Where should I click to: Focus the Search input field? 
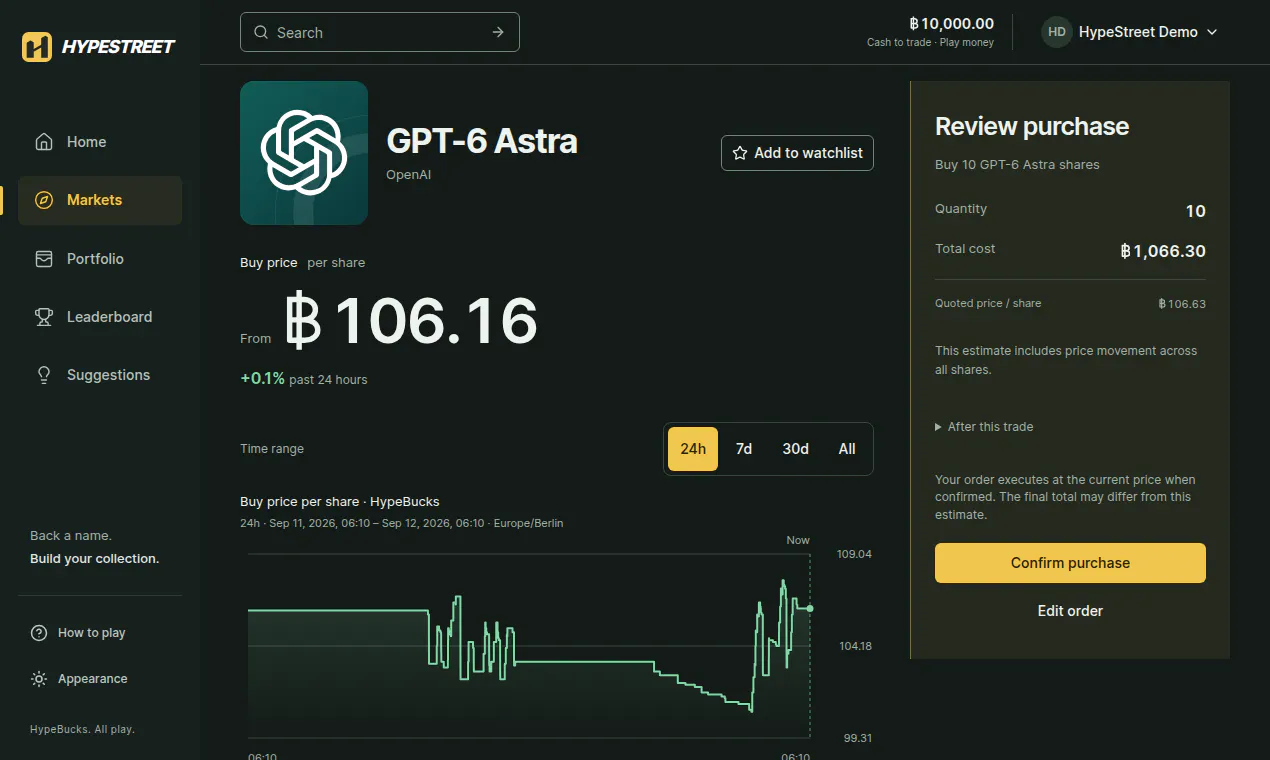coord(380,32)
